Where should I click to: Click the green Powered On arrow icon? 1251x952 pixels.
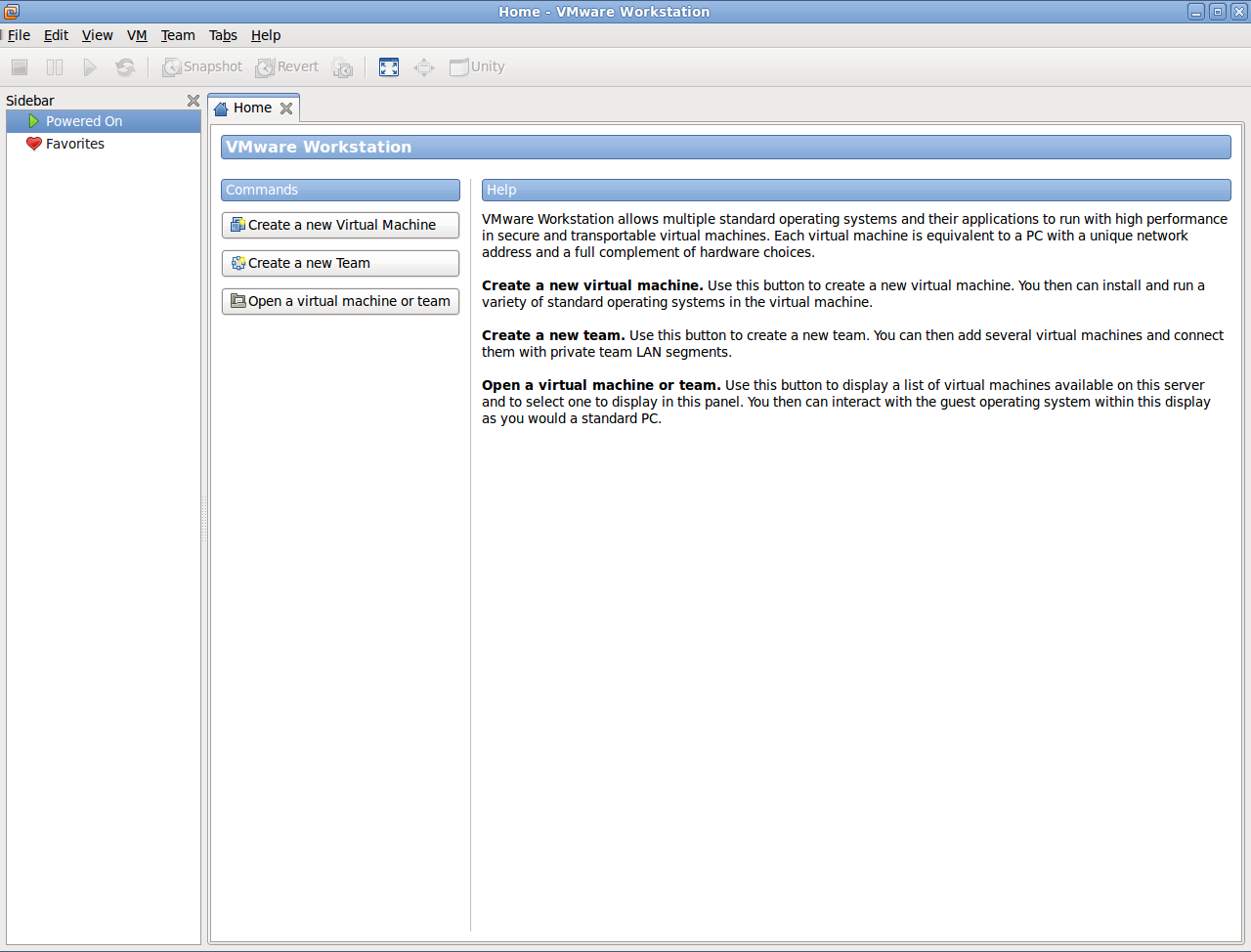34,121
